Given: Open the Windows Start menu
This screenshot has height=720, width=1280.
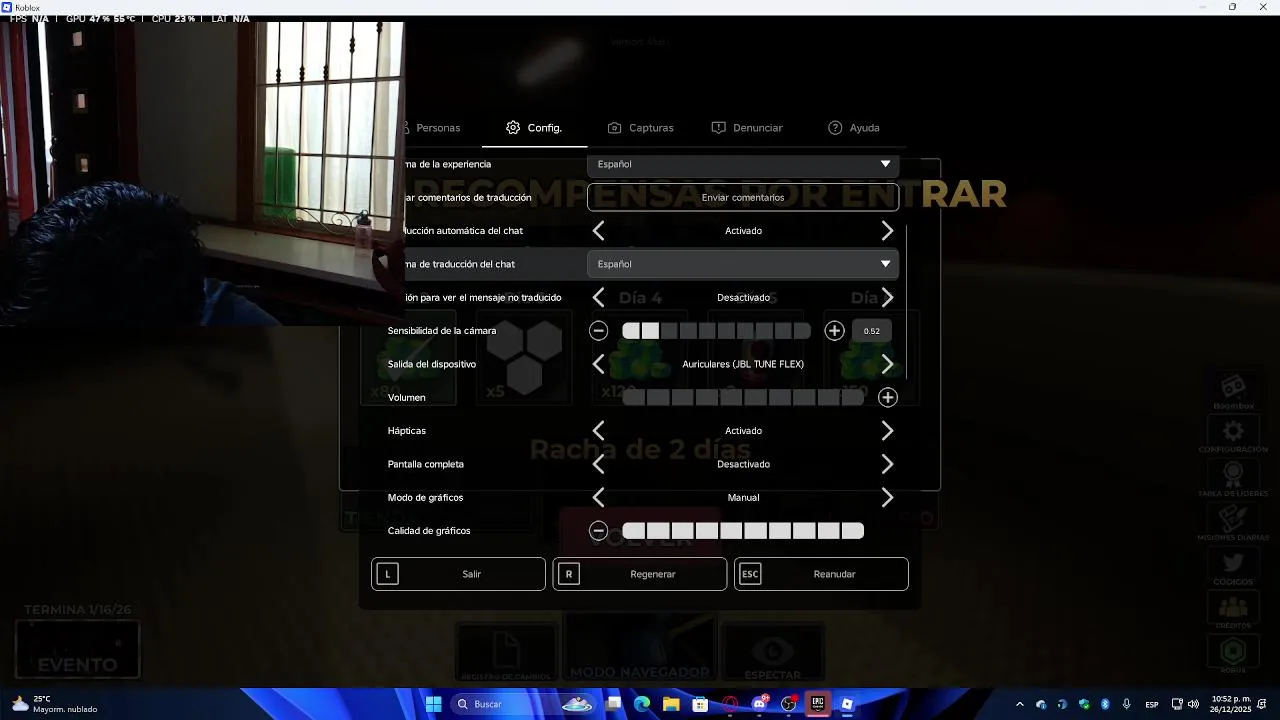Looking at the screenshot, I should coord(433,704).
